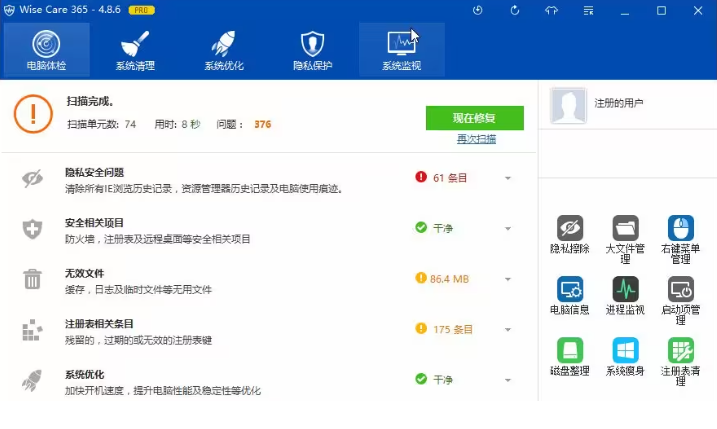Open the 系统瘦身 tool icon

pyautogui.click(x=625, y=350)
